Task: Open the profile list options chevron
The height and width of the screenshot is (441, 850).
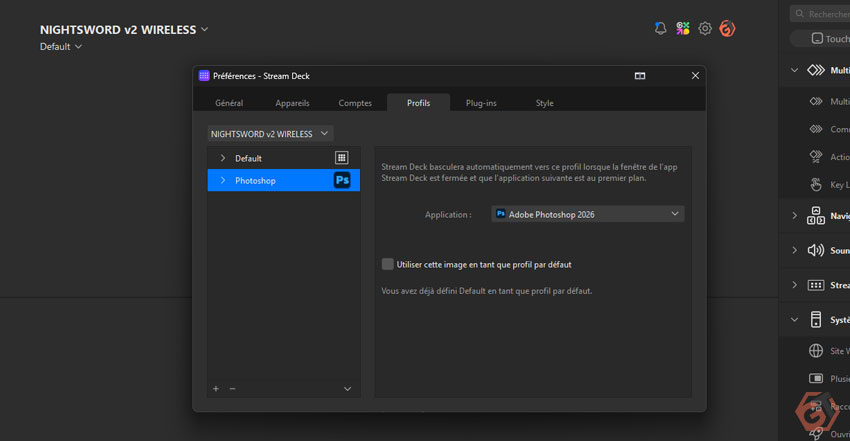Action: coord(347,388)
